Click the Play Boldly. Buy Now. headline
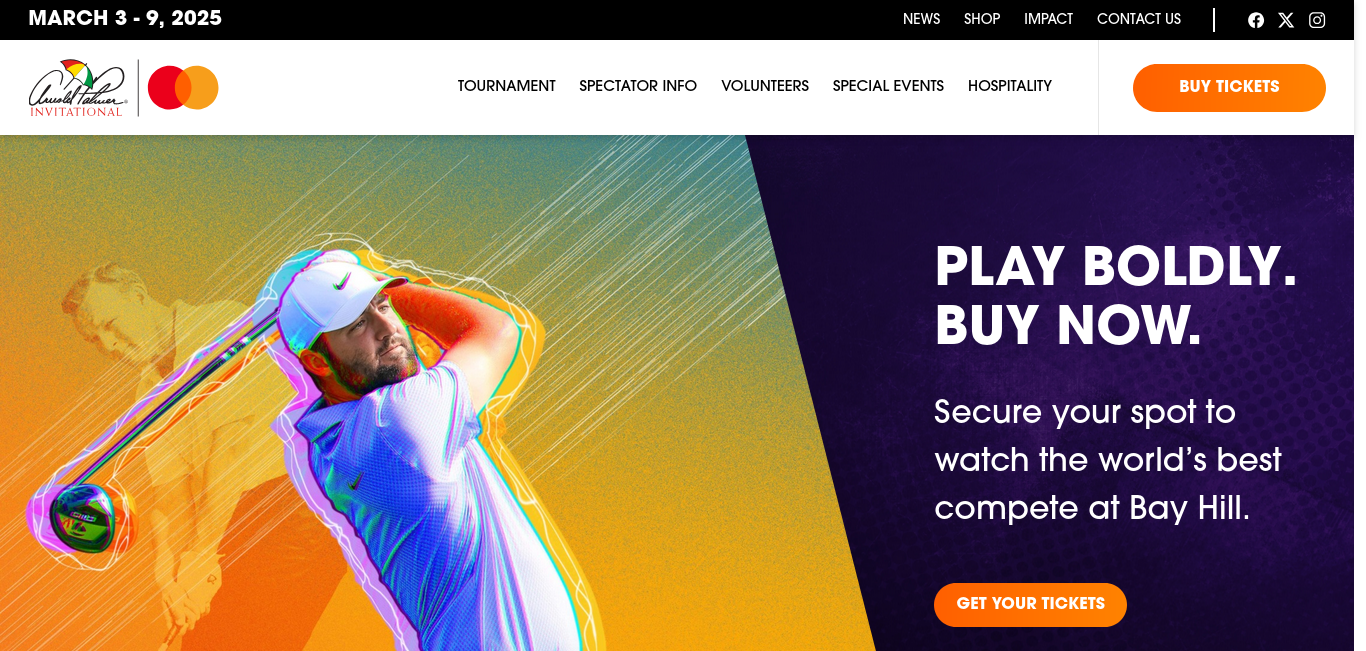 (1115, 297)
